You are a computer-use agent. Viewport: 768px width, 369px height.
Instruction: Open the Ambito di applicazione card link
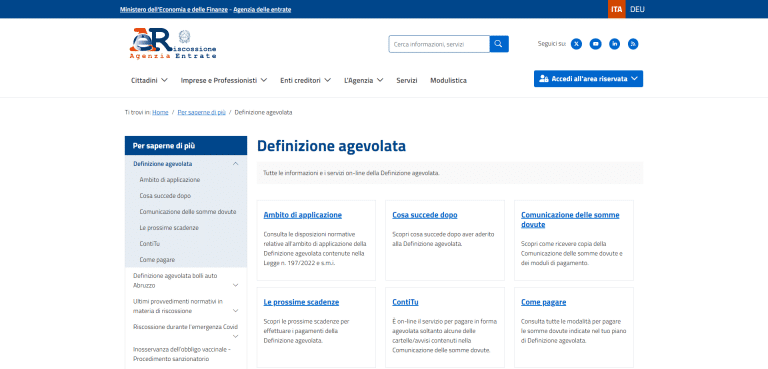303,215
